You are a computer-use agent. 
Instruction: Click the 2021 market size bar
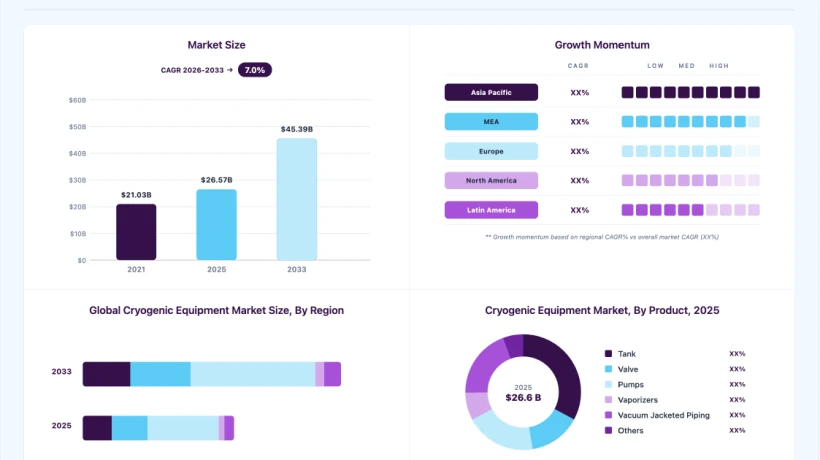click(136, 232)
